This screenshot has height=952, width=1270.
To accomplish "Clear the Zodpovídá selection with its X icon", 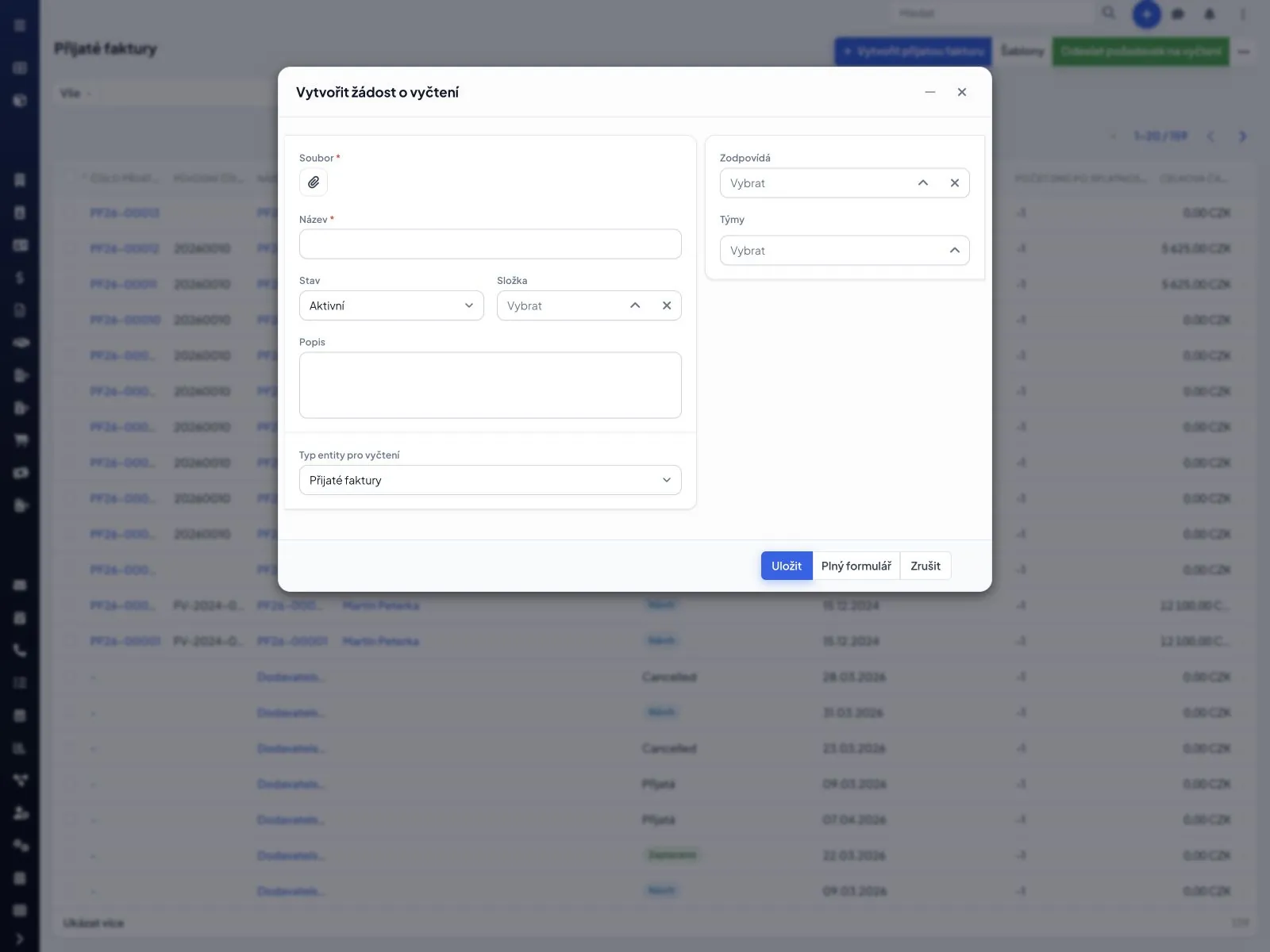I will [x=955, y=183].
